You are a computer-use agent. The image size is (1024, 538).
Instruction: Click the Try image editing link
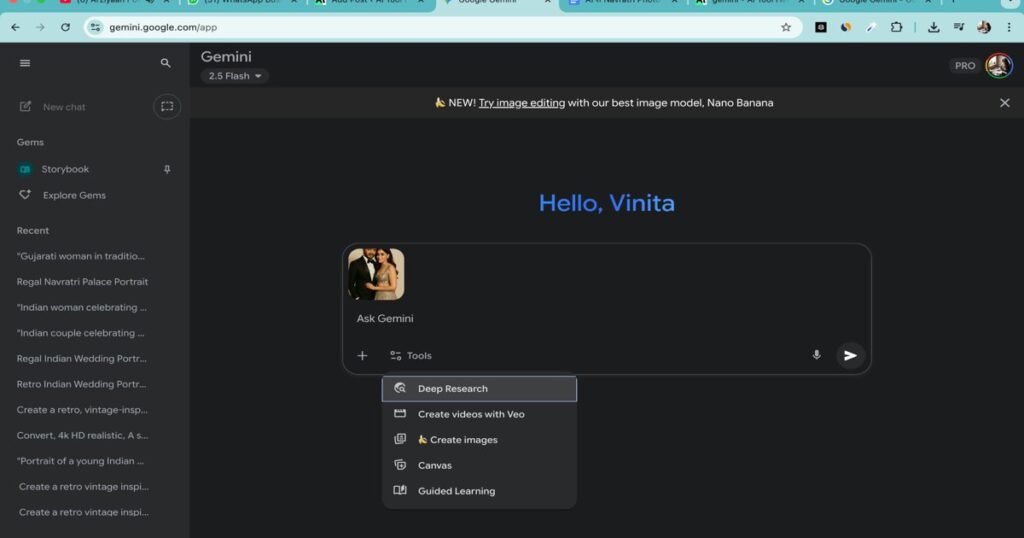(521, 103)
